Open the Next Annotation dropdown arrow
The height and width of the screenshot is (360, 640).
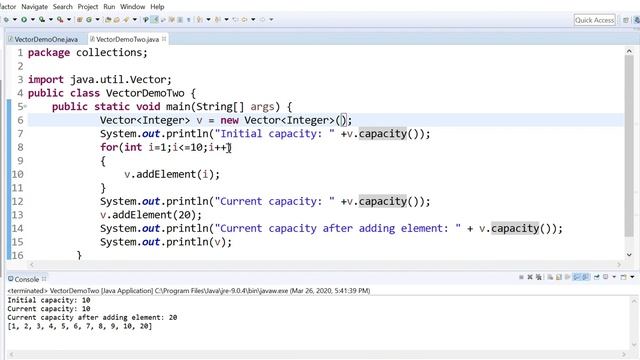click(x=209, y=19)
